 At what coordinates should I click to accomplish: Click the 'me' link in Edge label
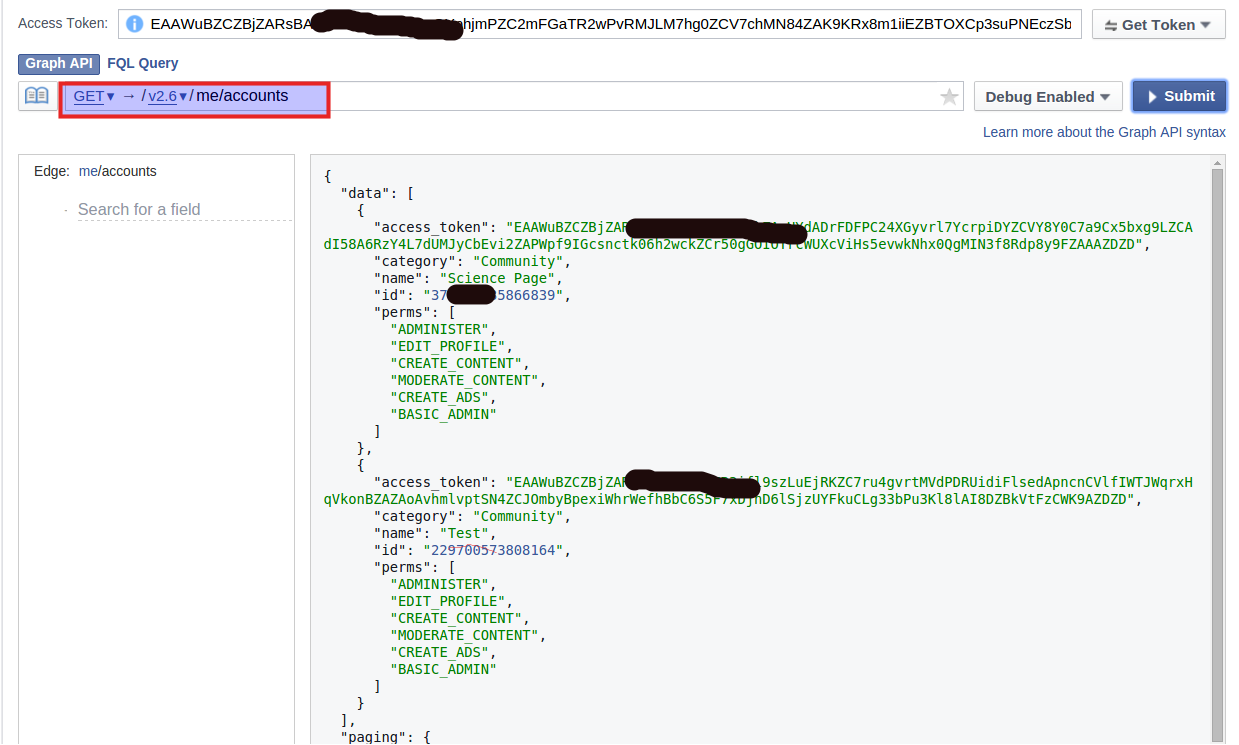(88, 171)
